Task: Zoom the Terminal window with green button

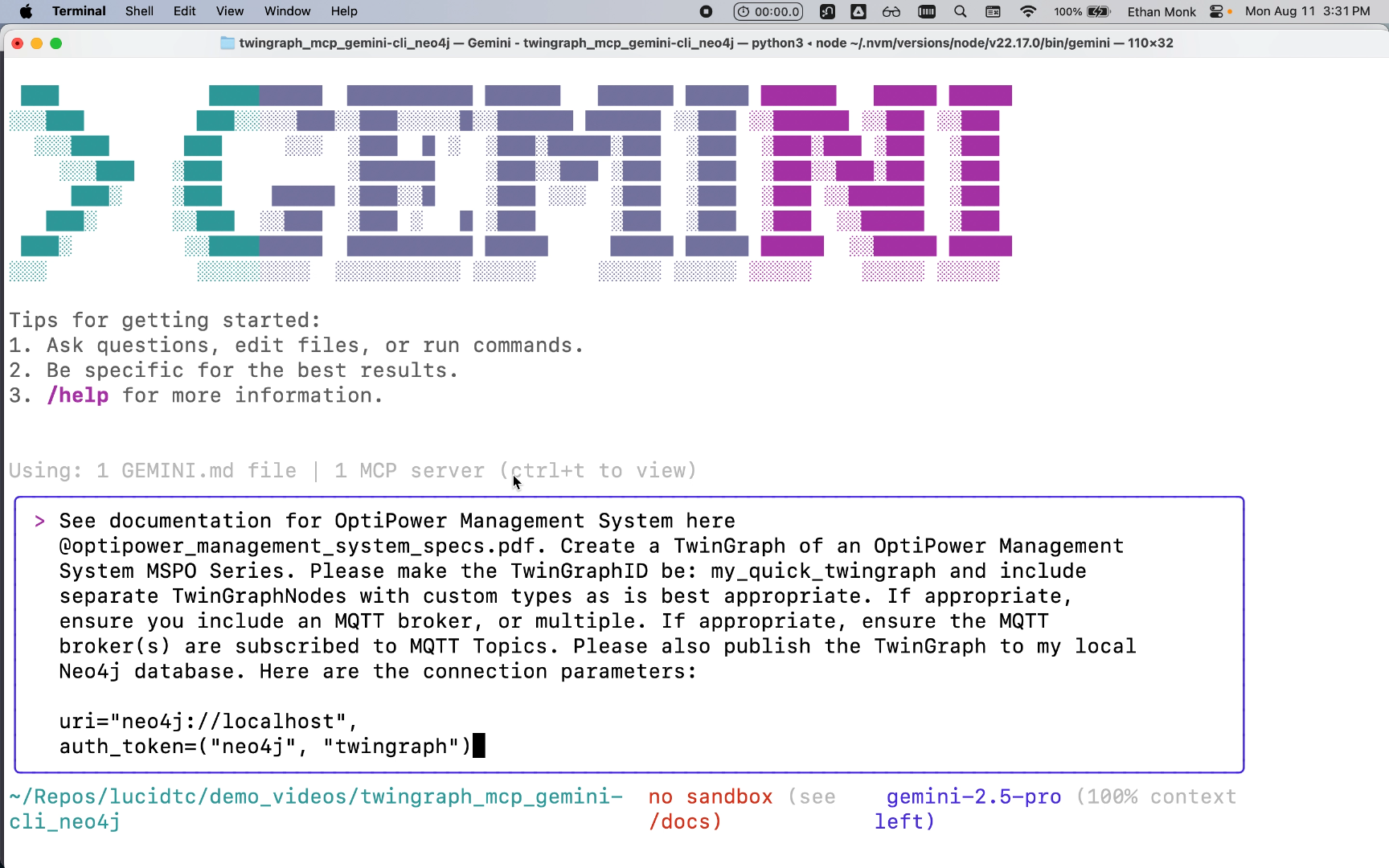Action: [x=55, y=43]
